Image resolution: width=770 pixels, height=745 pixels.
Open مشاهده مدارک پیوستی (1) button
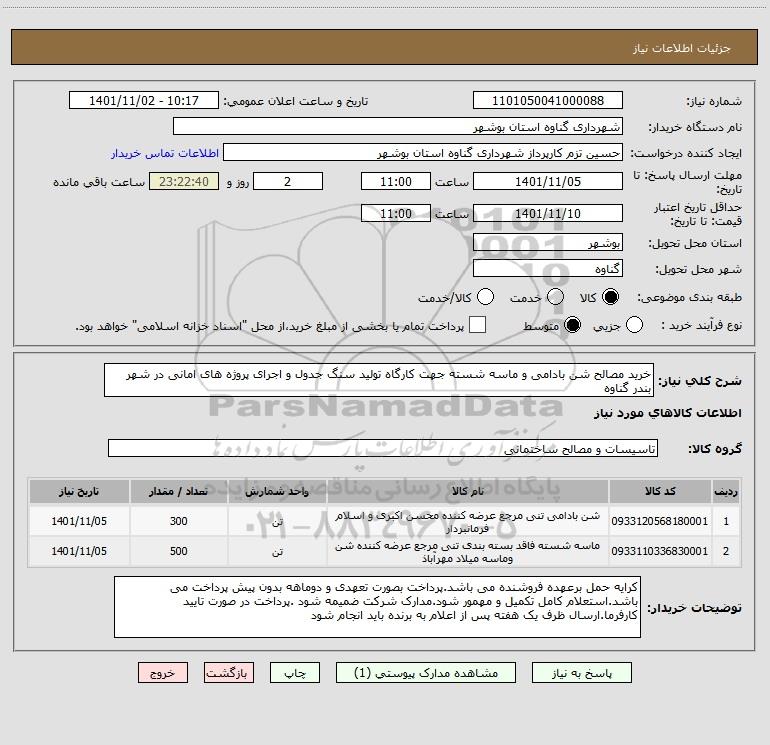(426, 673)
